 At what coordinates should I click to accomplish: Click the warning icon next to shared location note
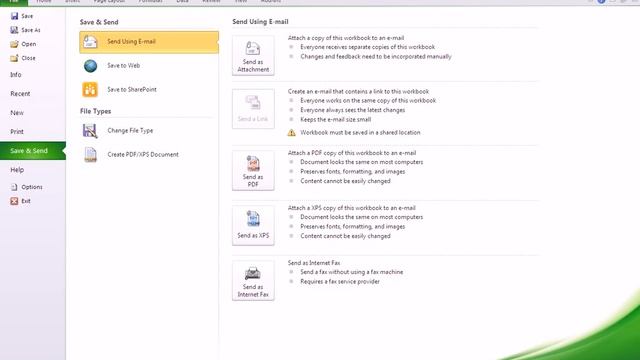point(291,133)
